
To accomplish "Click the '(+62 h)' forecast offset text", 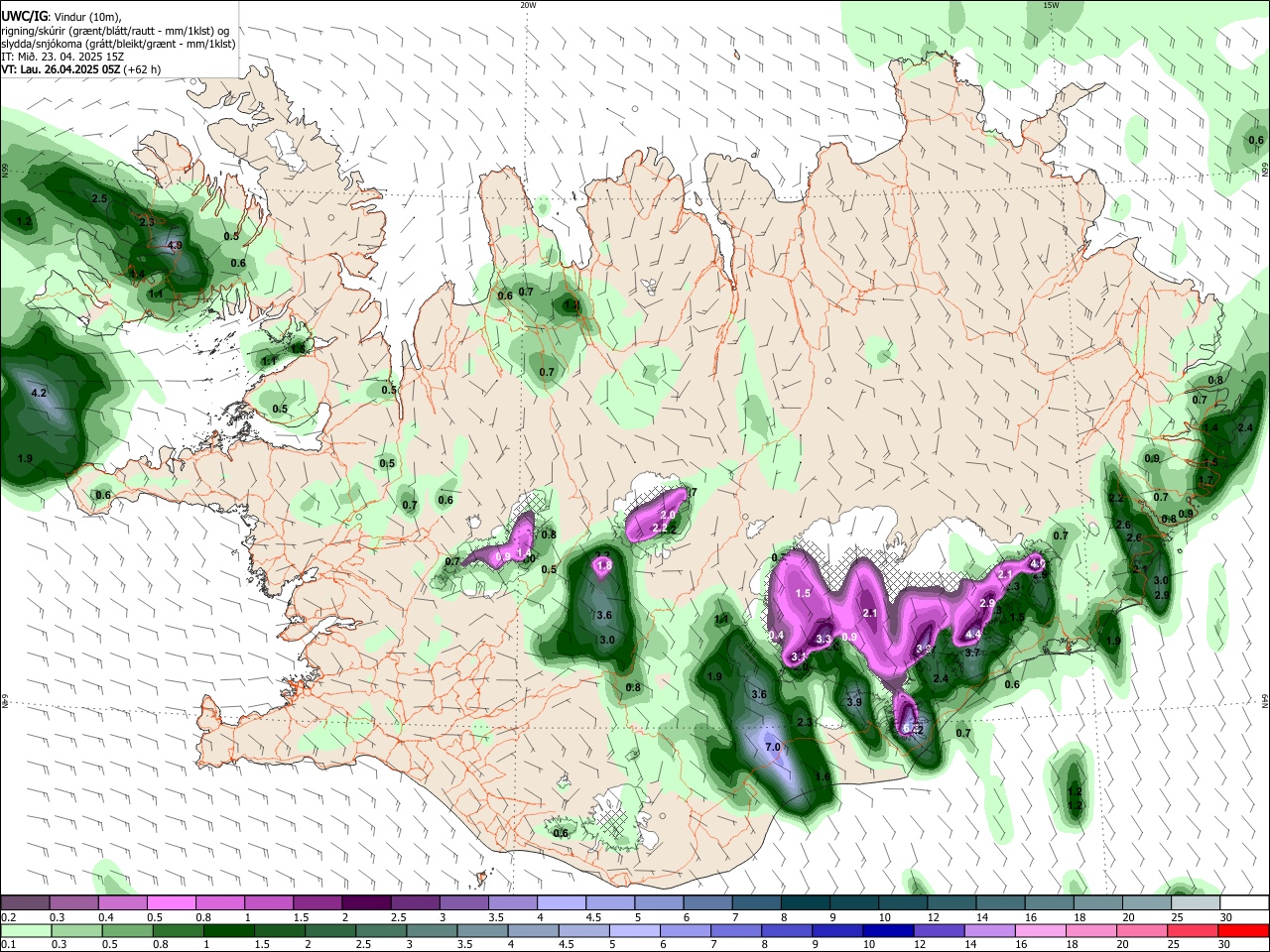I will (143, 69).
